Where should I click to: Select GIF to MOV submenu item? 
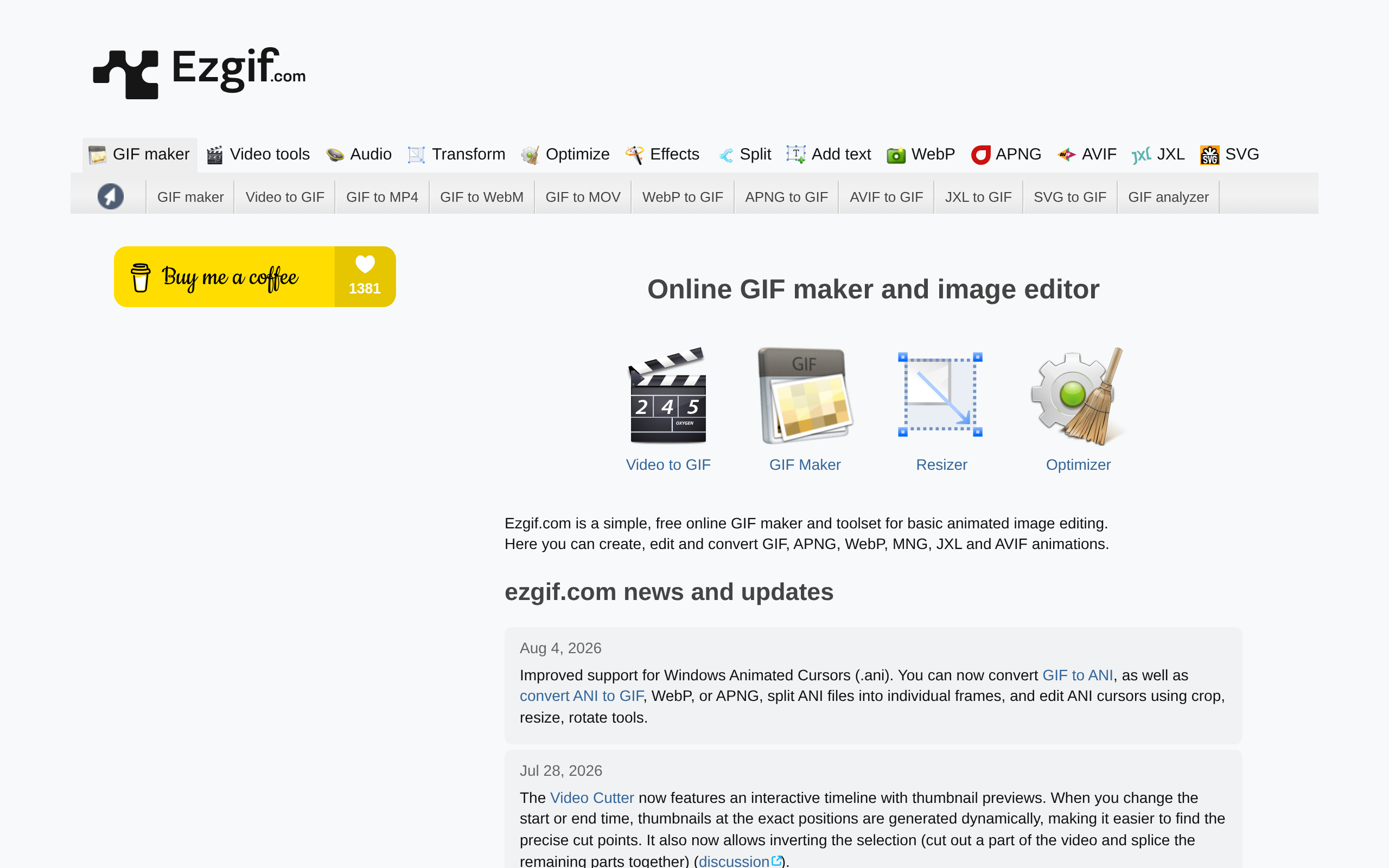[583, 197]
